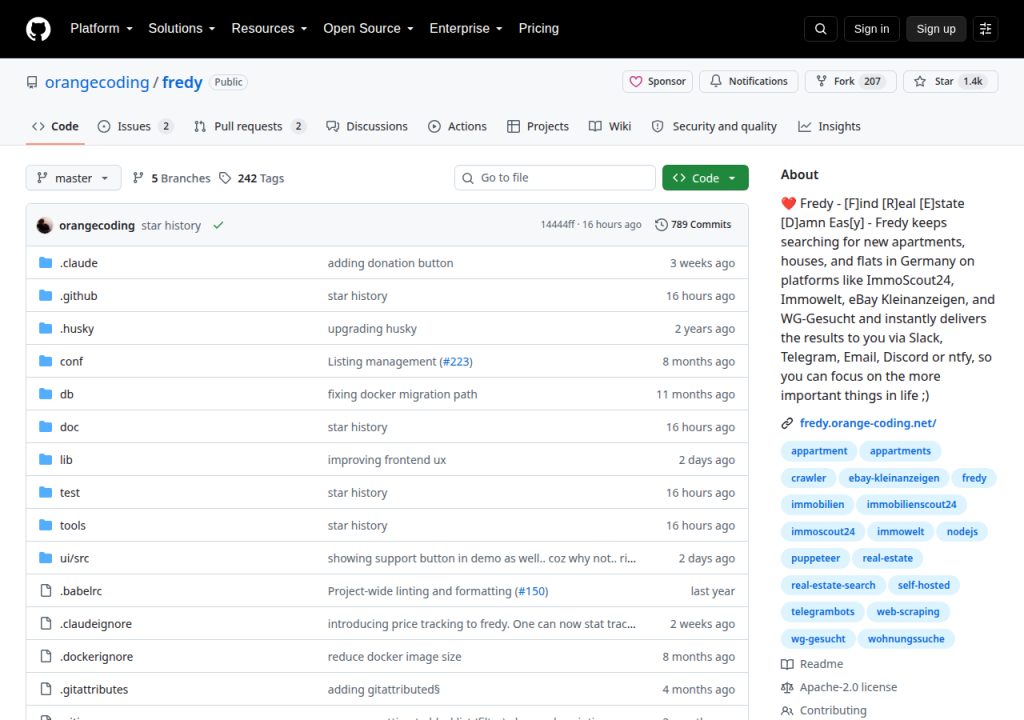Open pull request #150 link
The height and width of the screenshot is (720, 1024).
[532, 591]
